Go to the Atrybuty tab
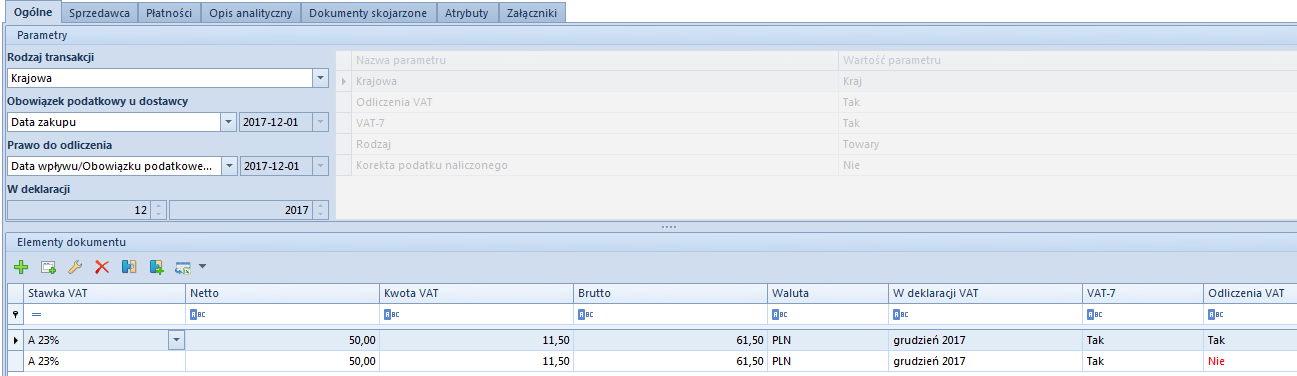1297x376 pixels. pos(468,13)
